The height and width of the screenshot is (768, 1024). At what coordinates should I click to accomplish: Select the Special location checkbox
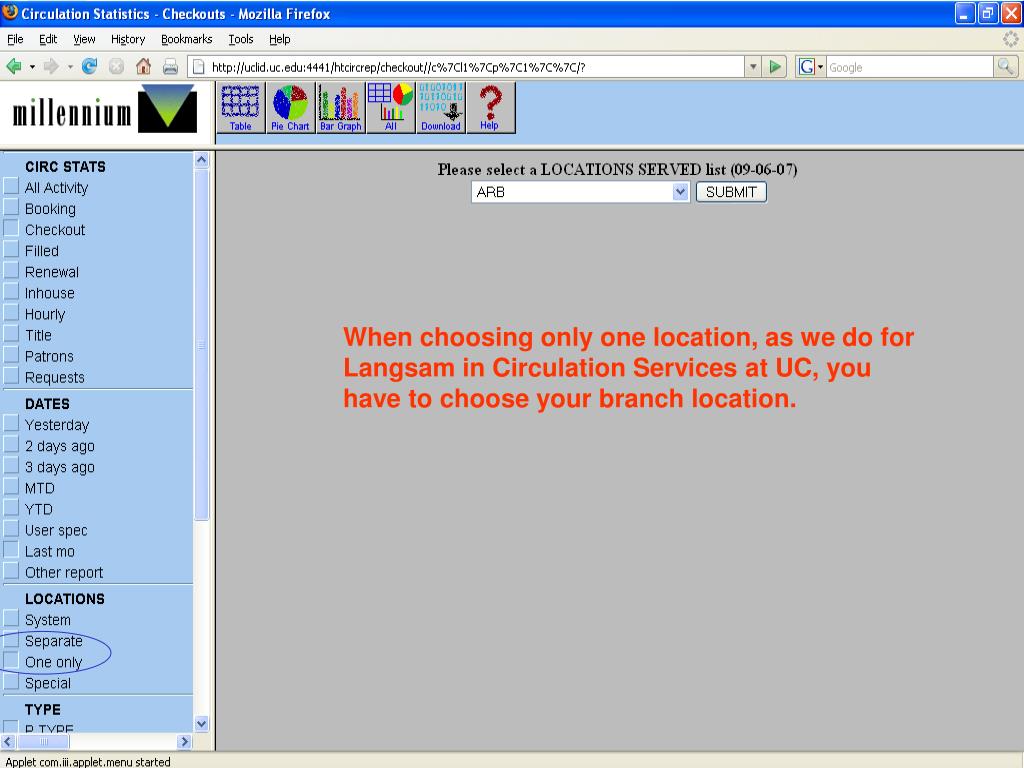(x=11, y=682)
